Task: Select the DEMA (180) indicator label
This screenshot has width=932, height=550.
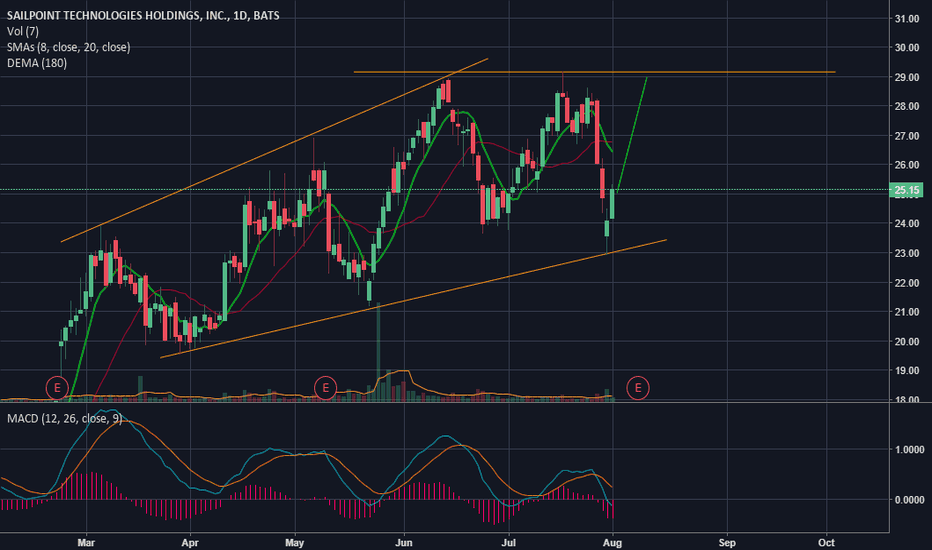Action: 37,63
